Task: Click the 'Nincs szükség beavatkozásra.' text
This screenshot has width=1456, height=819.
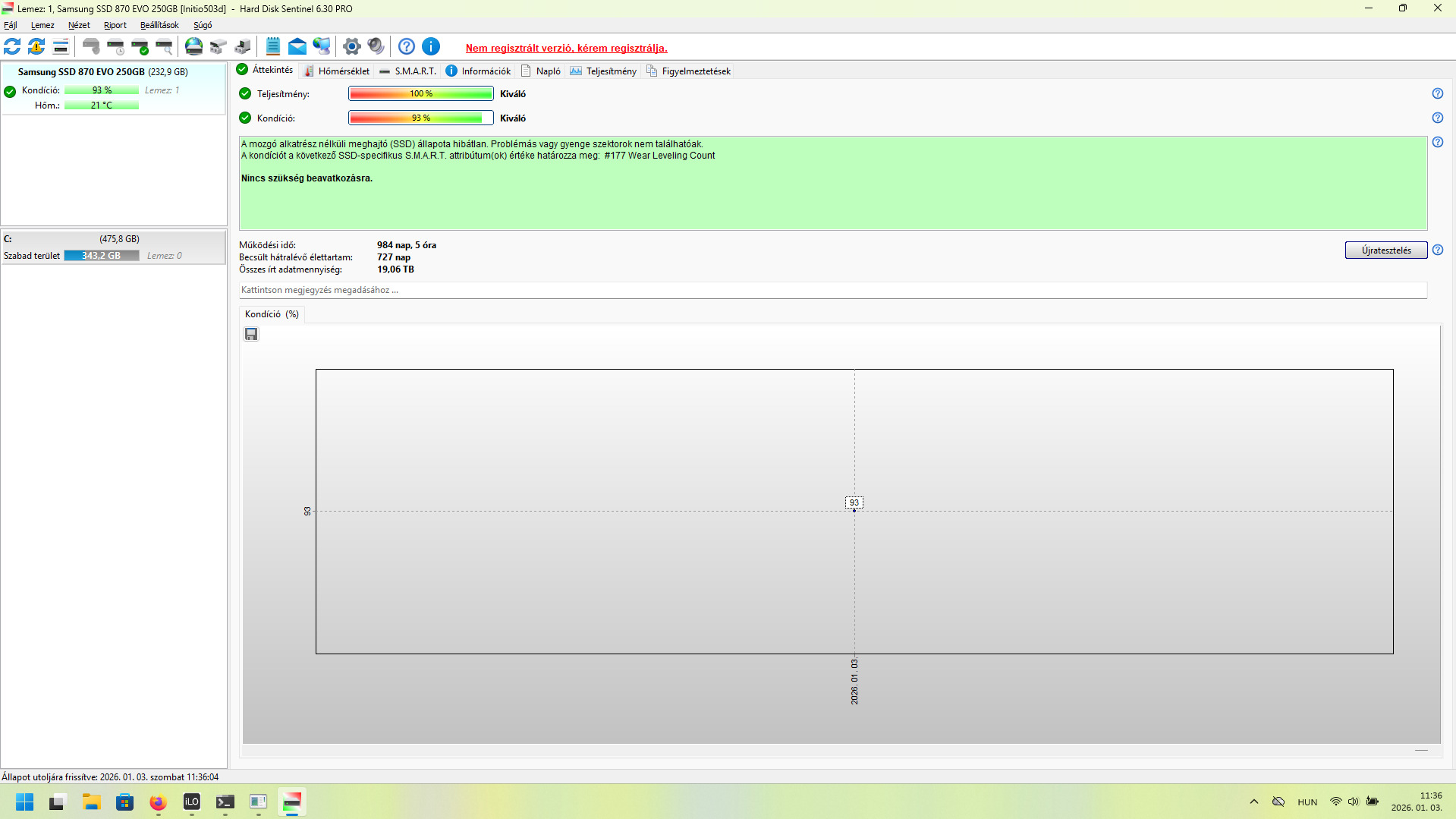Action: [x=307, y=178]
